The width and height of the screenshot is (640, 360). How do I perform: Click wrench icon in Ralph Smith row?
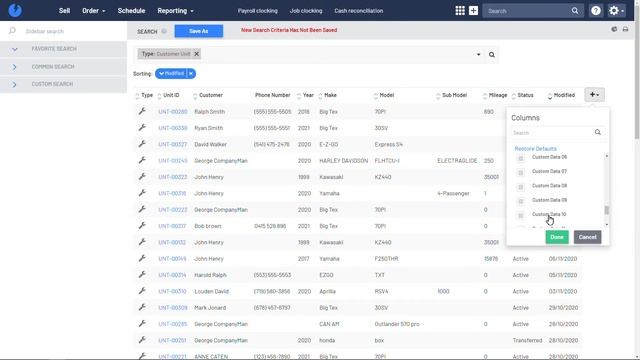point(142,111)
